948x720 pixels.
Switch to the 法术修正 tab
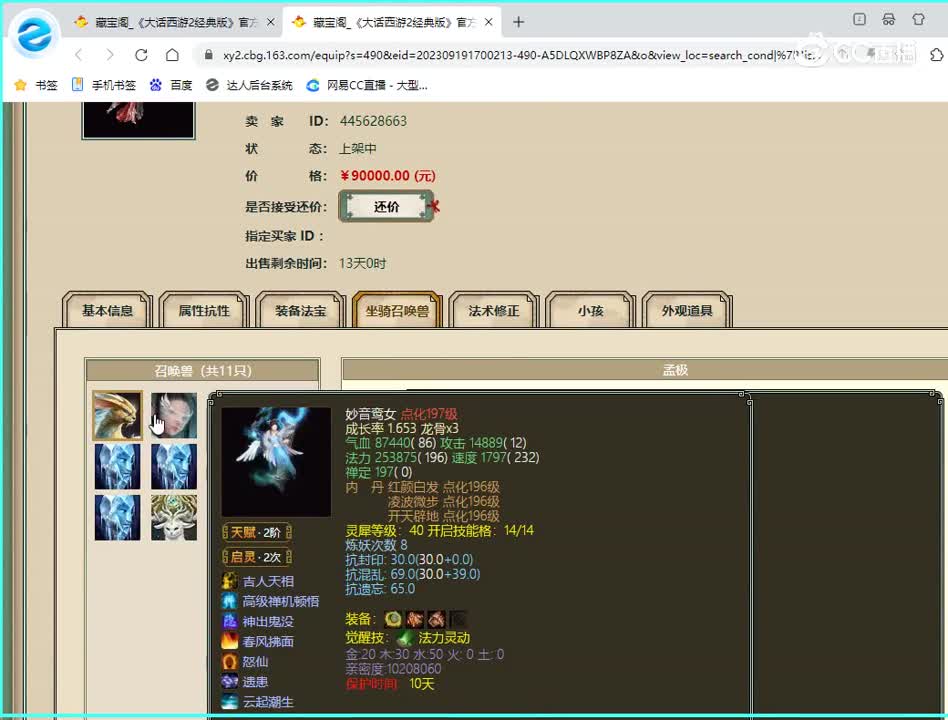(x=494, y=311)
